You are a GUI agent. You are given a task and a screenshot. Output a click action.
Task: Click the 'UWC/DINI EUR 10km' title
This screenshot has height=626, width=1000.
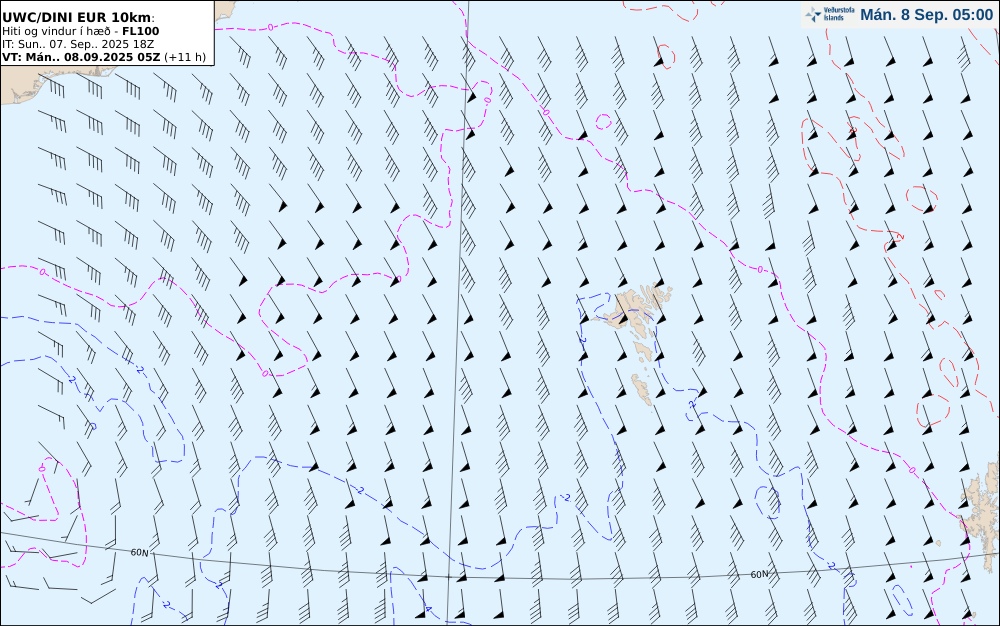tap(78, 17)
